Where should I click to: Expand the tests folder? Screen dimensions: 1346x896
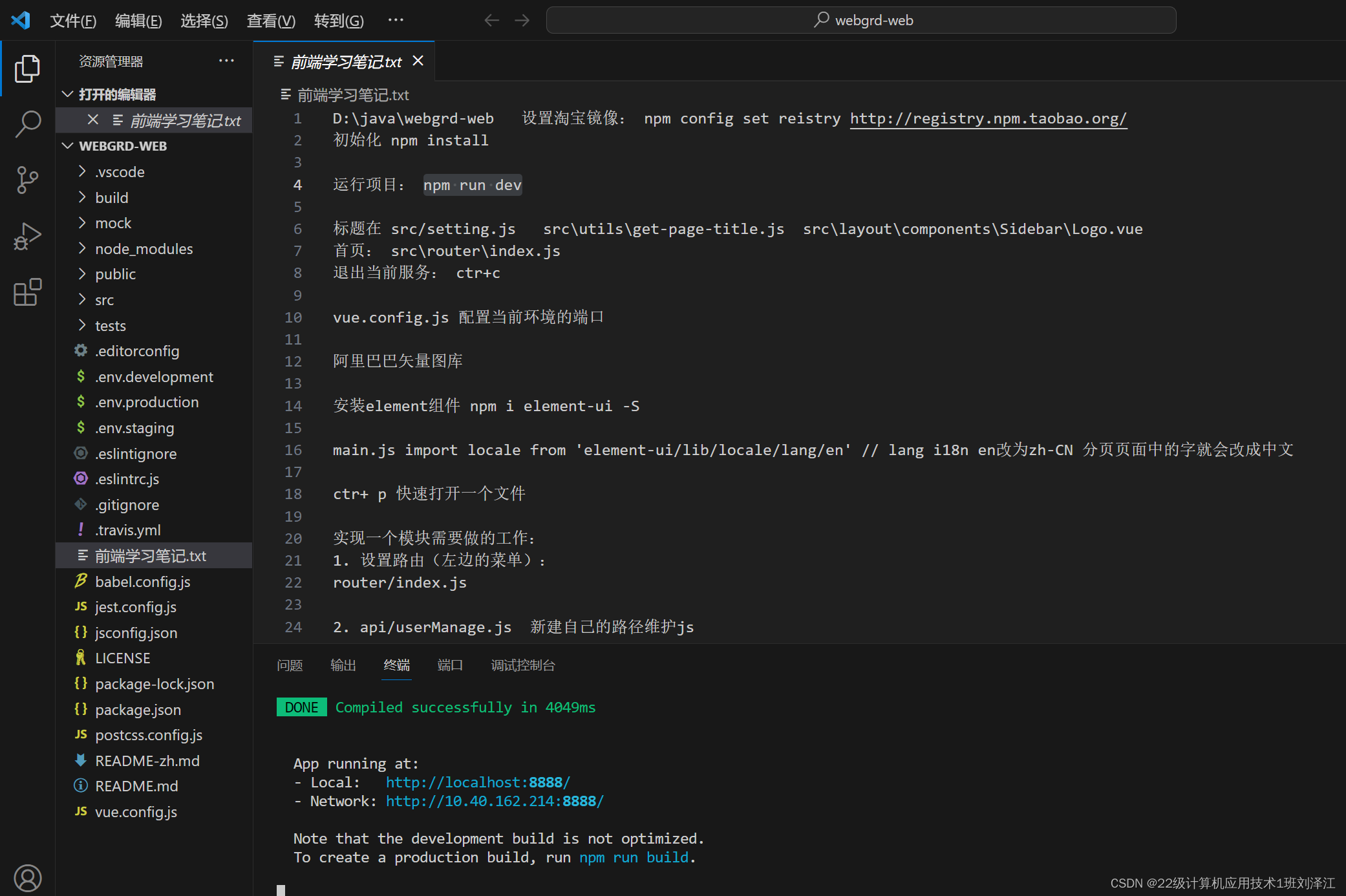(x=154, y=326)
